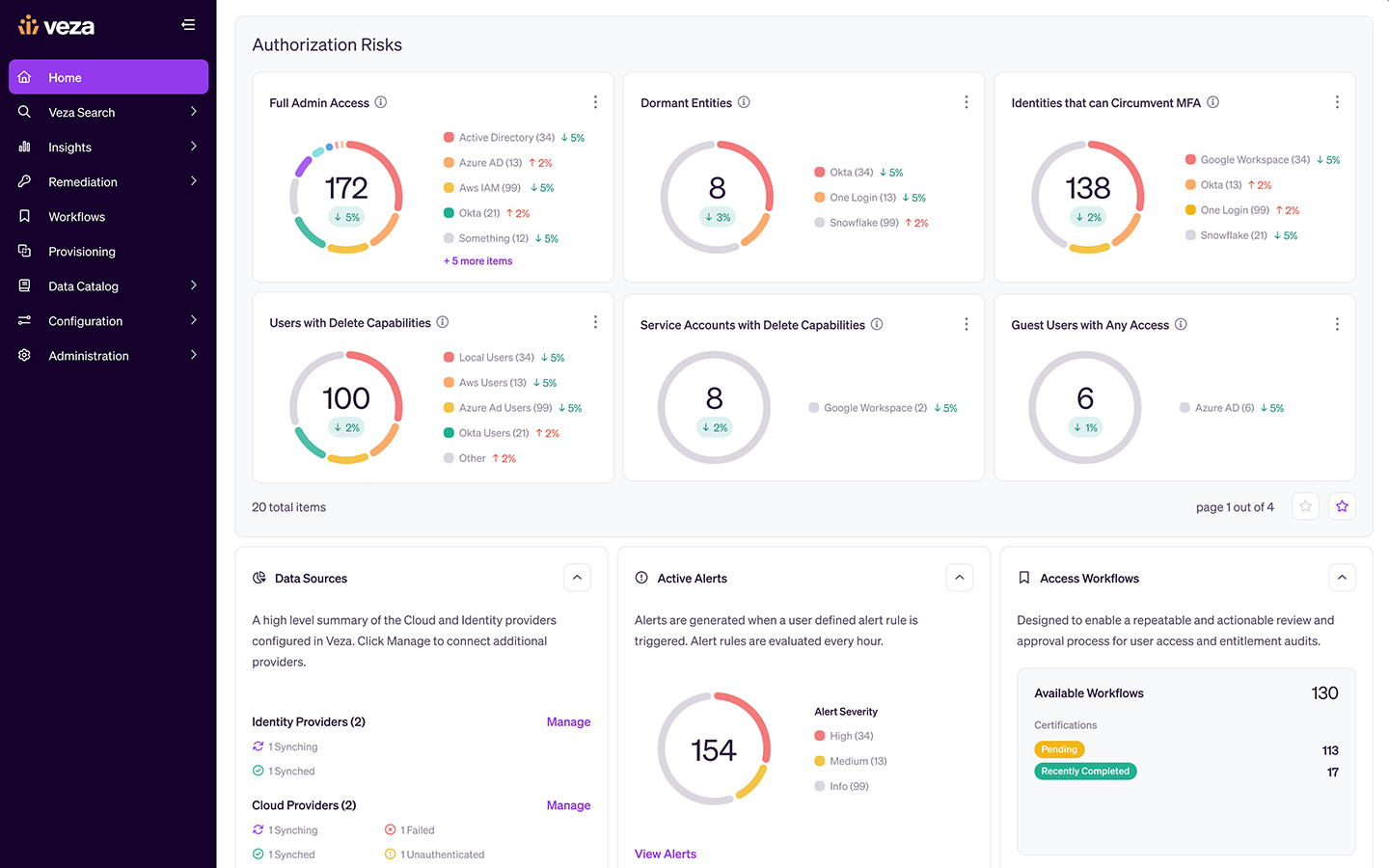Click the Veza logo
The image size is (1389, 868).
pyautogui.click(x=56, y=25)
